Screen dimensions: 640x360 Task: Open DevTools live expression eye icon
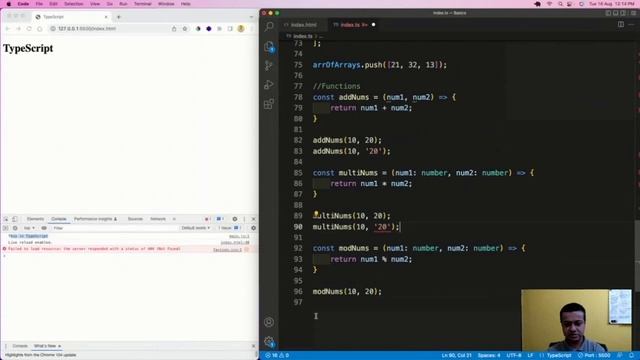click(x=44, y=228)
